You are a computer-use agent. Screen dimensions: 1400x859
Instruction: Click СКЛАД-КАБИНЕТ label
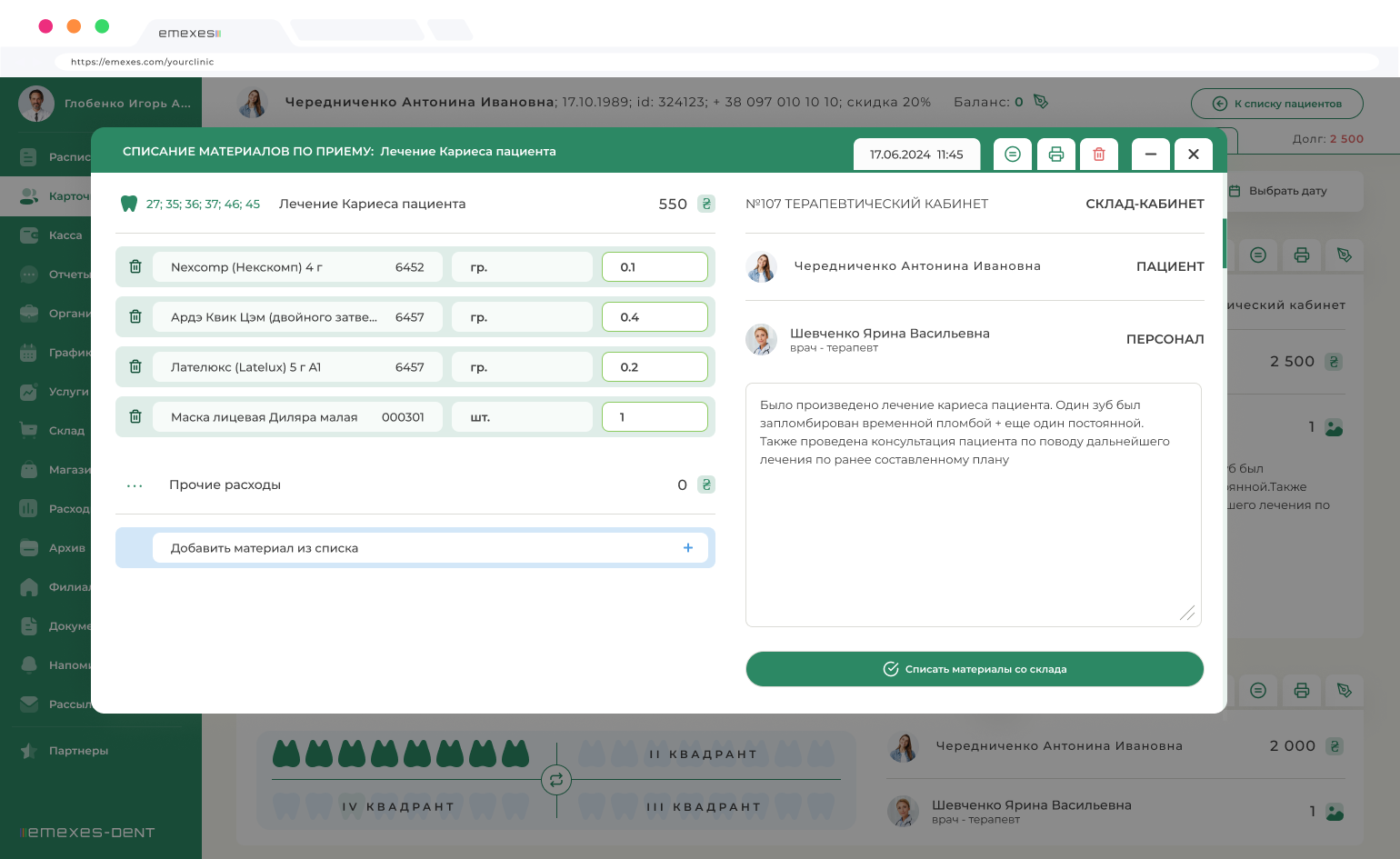(x=1145, y=204)
